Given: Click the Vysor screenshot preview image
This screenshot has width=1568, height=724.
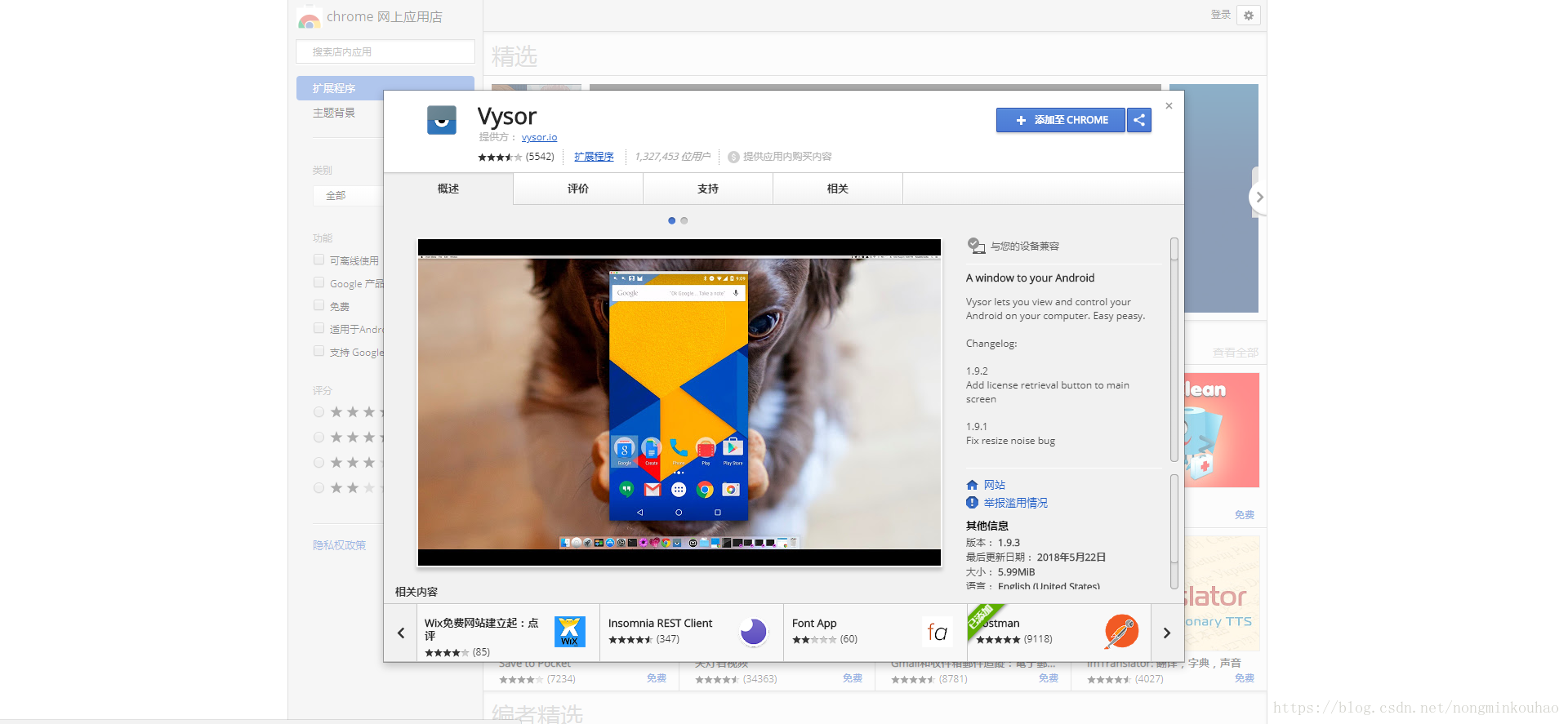Looking at the screenshot, I should pyautogui.click(x=679, y=402).
